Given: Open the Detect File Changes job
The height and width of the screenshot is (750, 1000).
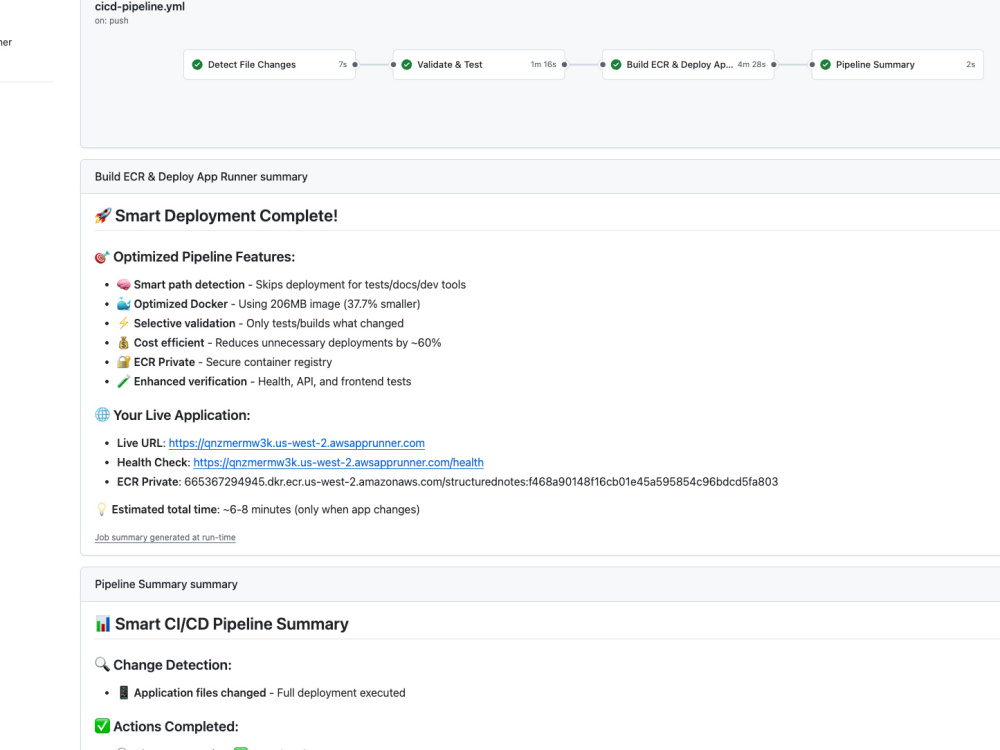Looking at the screenshot, I should pyautogui.click(x=269, y=64).
